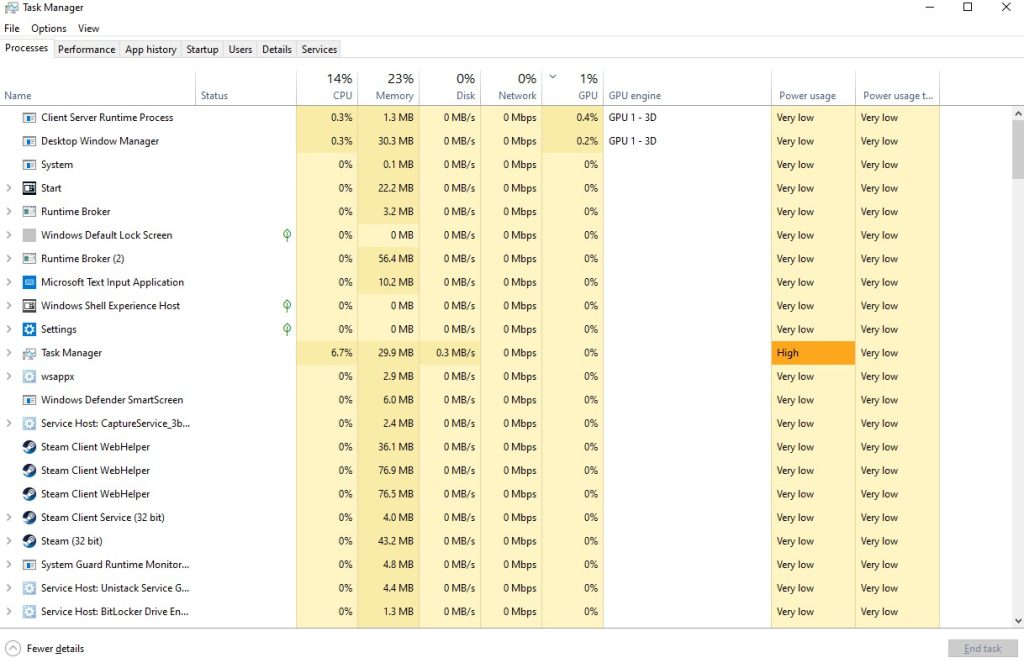Sort by the Power usage column header
Viewport: 1024px width, 663px height.
(813, 88)
